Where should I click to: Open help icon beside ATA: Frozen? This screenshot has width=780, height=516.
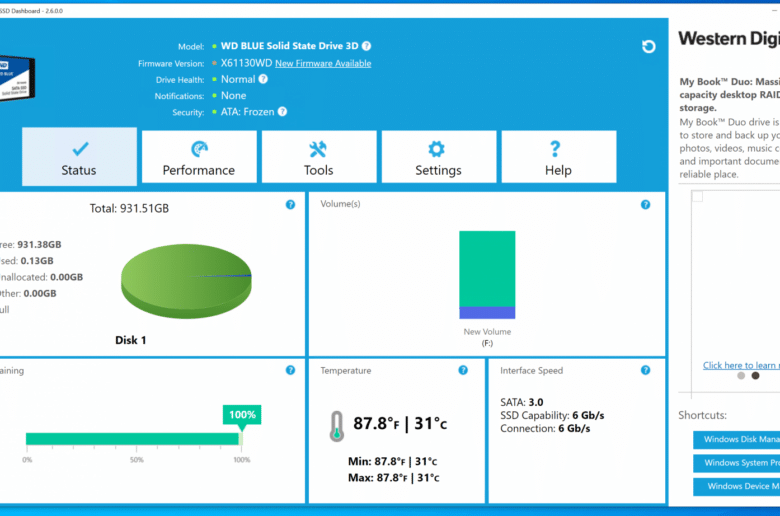click(x=282, y=111)
